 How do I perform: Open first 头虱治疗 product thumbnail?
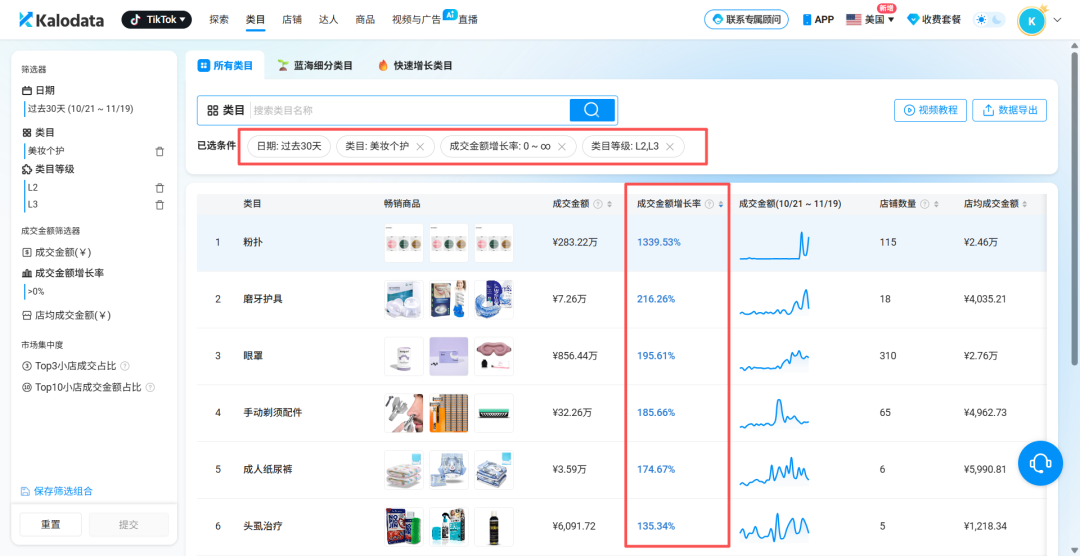tap(404, 526)
